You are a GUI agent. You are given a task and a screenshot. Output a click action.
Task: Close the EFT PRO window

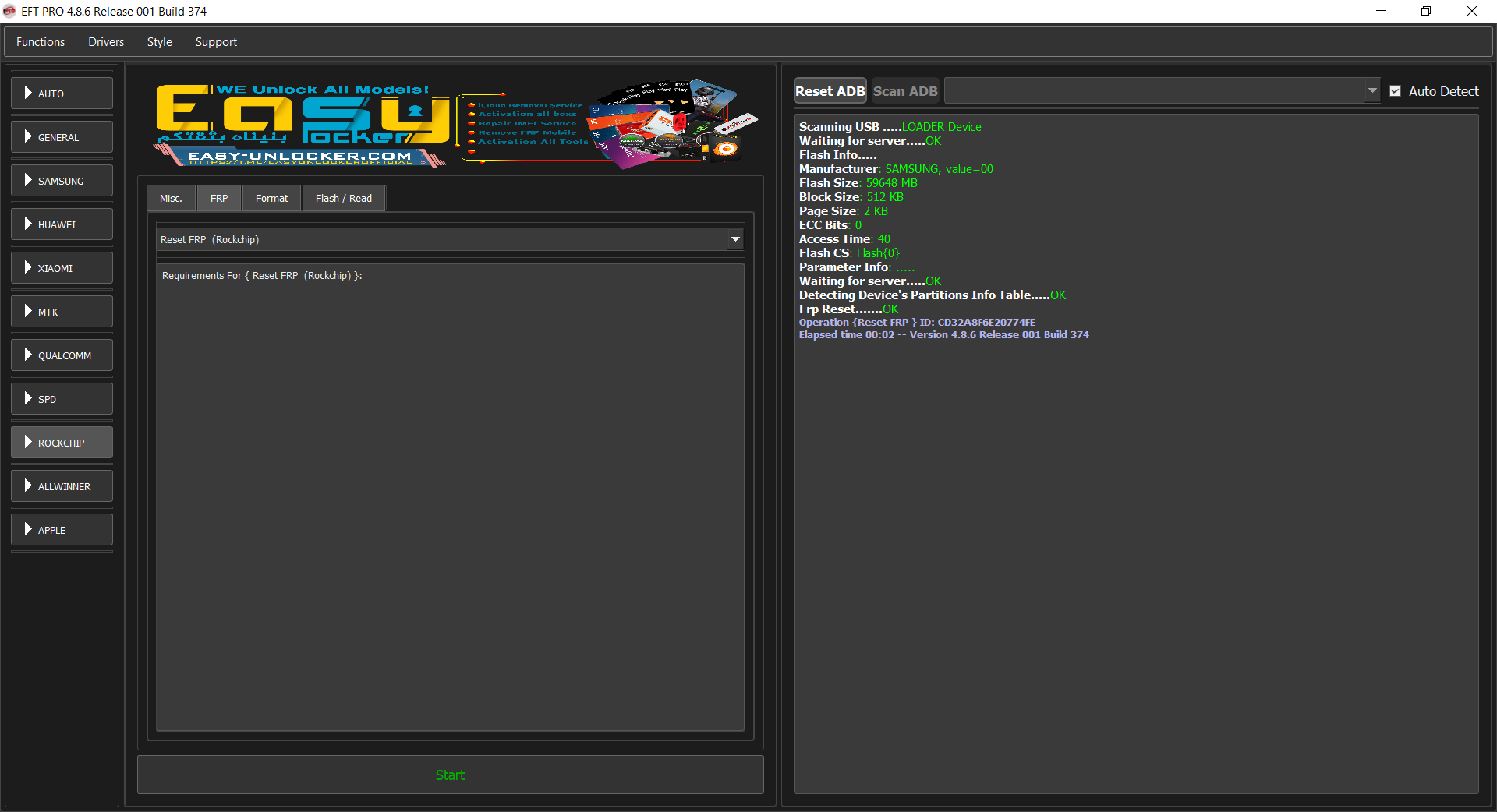[1472, 11]
